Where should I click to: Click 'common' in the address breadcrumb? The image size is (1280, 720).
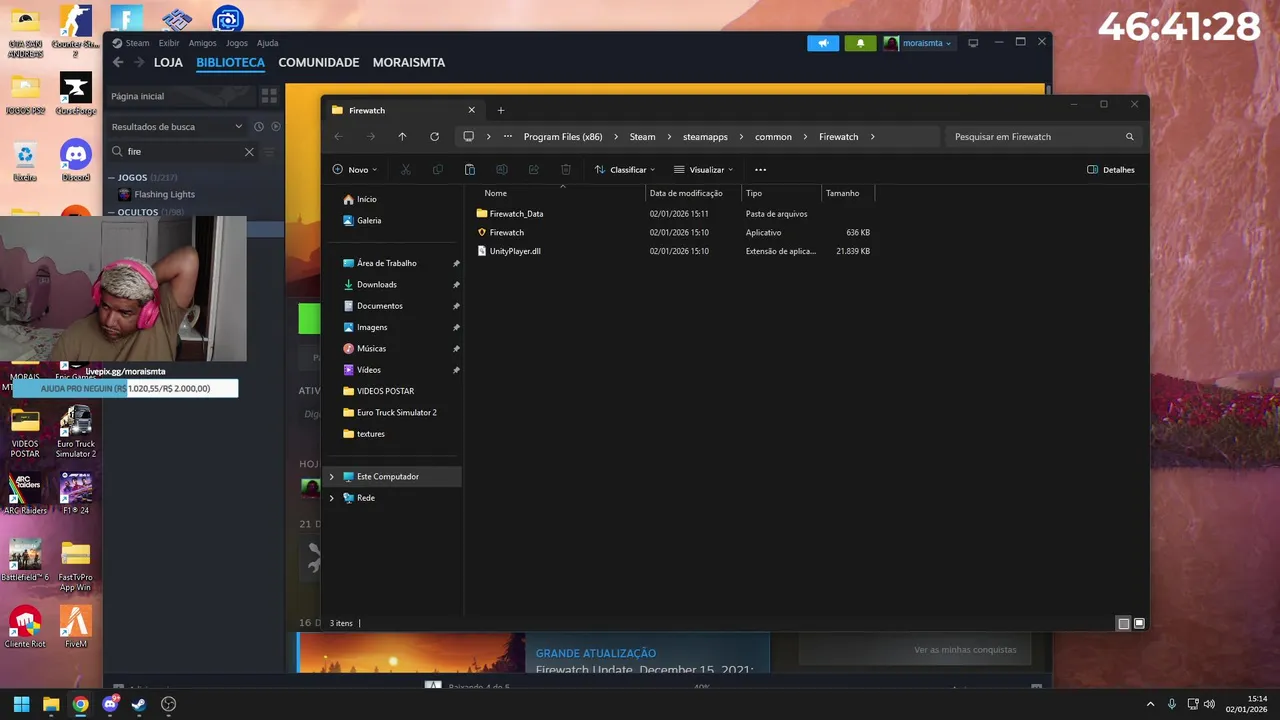pyautogui.click(x=773, y=137)
